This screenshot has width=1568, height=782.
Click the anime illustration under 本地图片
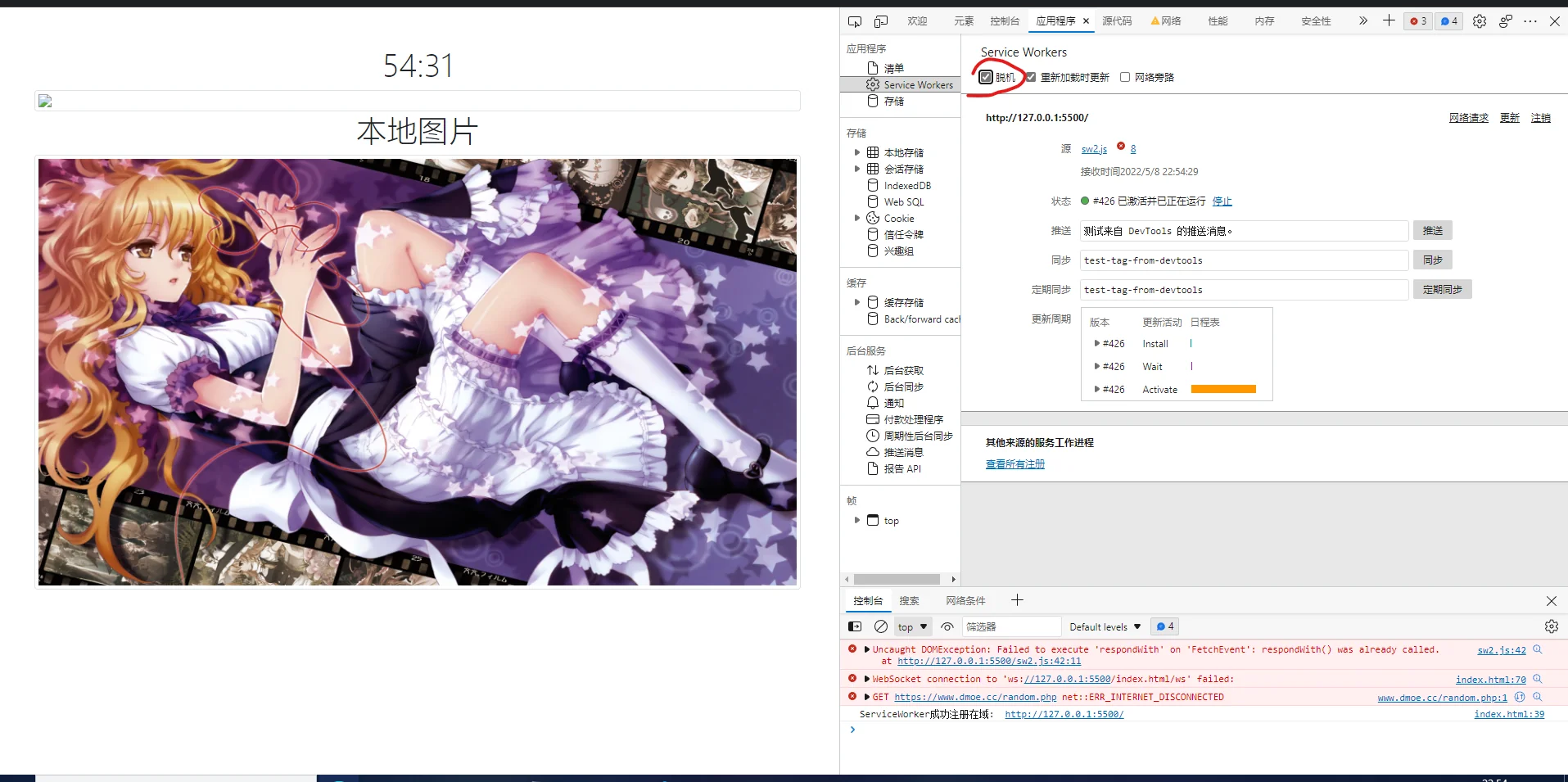(418, 372)
